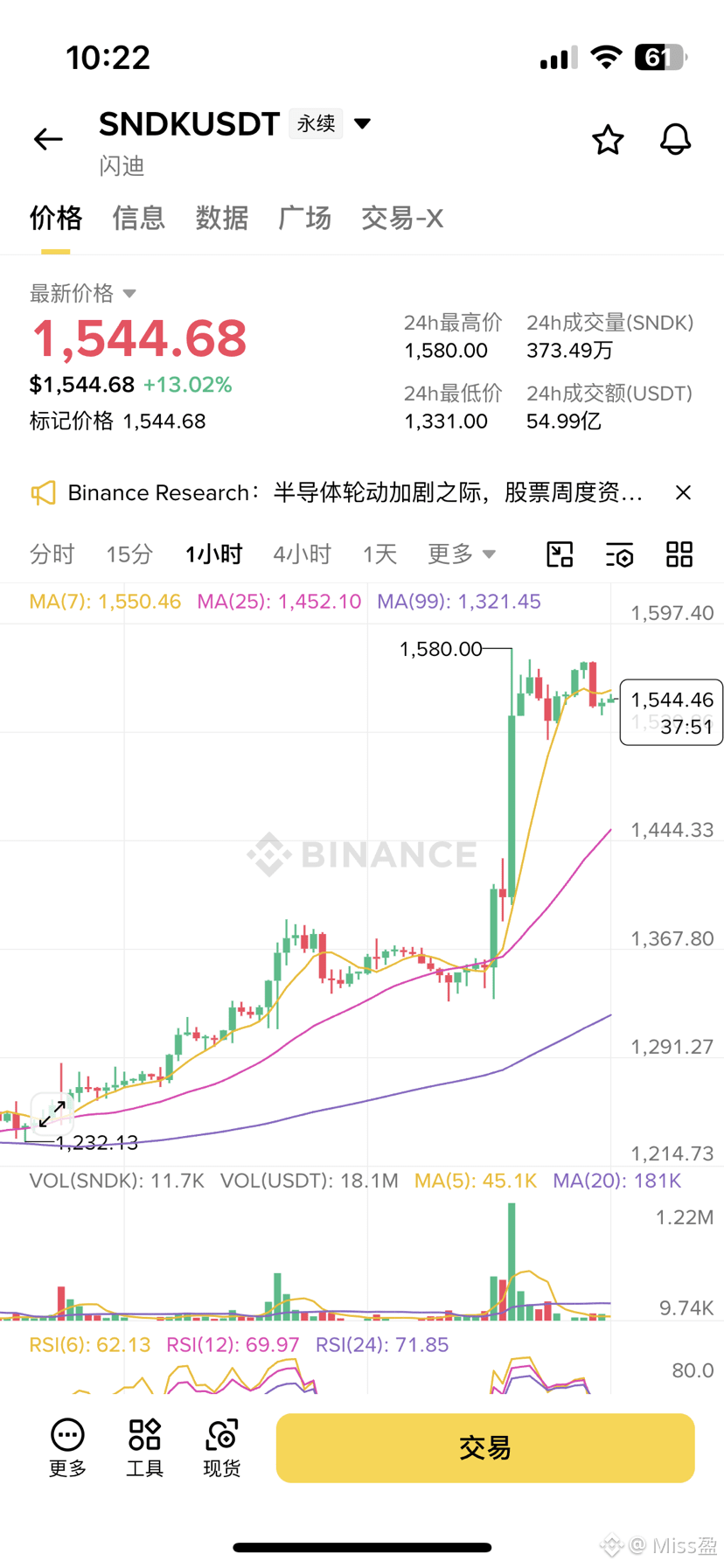
Task: Tap the tallest green volume bar
Action: (512, 1261)
